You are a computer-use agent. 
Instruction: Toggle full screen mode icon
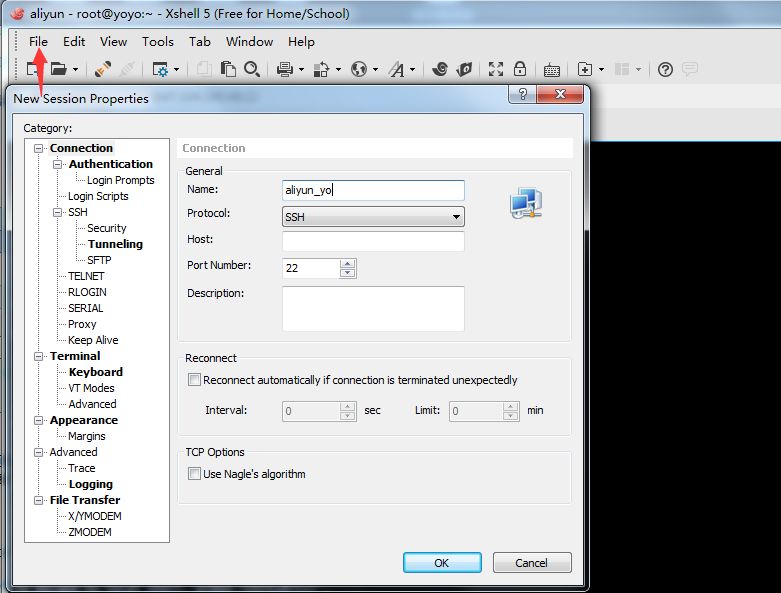click(496, 69)
